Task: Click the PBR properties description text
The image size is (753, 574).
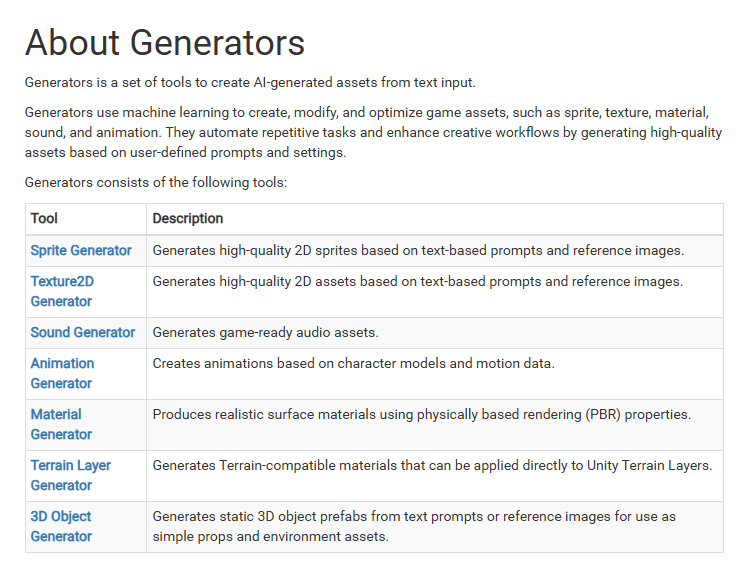Action: [421, 415]
